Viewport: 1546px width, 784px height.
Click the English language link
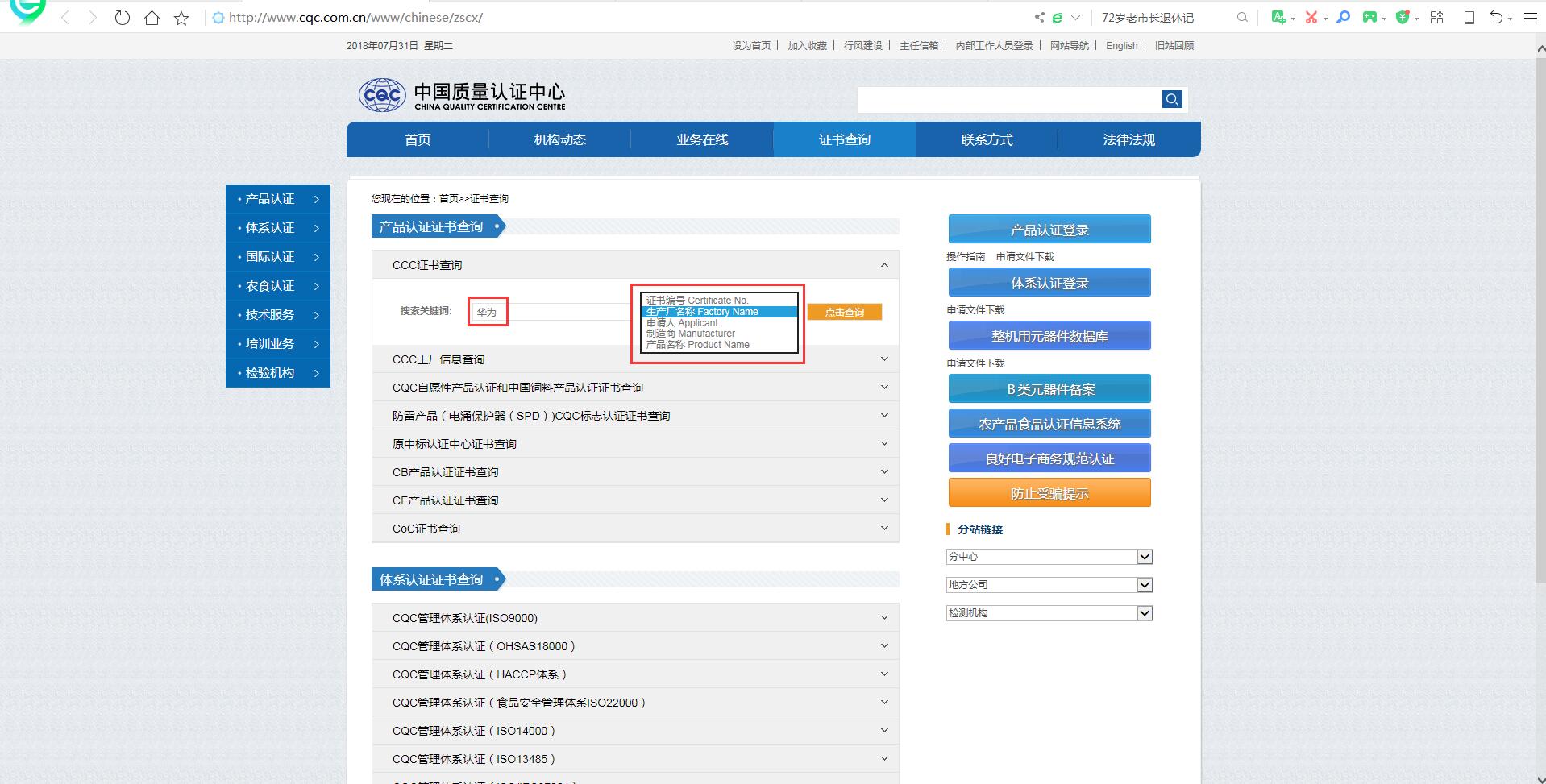[x=1121, y=46]
